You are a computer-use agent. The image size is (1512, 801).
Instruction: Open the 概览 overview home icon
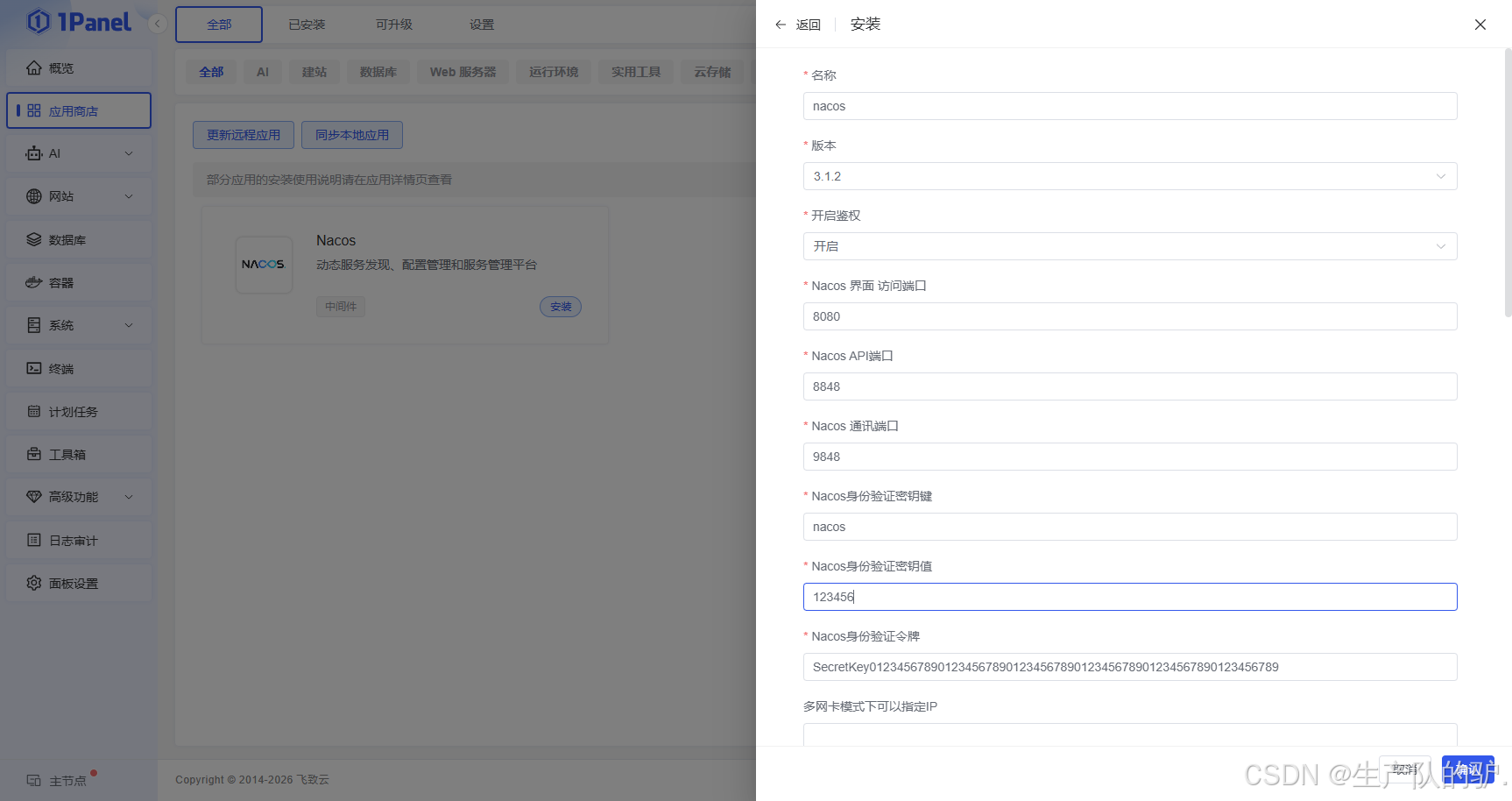point(34,67)
